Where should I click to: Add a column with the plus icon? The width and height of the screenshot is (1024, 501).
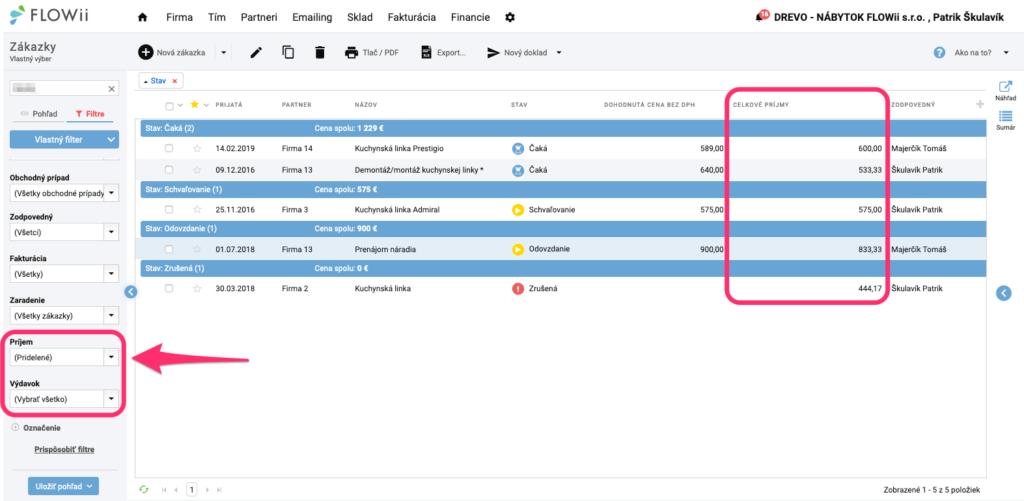coord(979,105)
